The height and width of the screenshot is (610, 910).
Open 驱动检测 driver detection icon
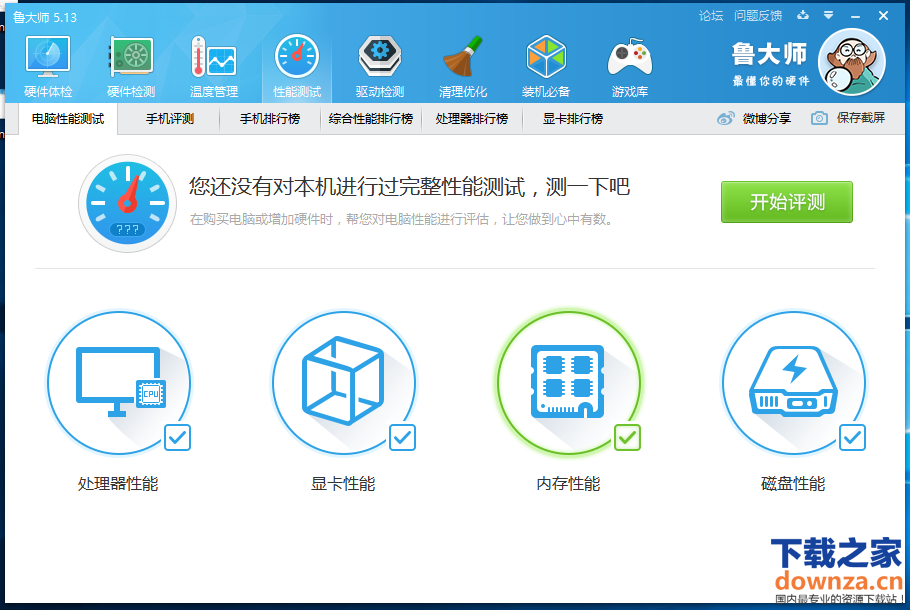380,57
